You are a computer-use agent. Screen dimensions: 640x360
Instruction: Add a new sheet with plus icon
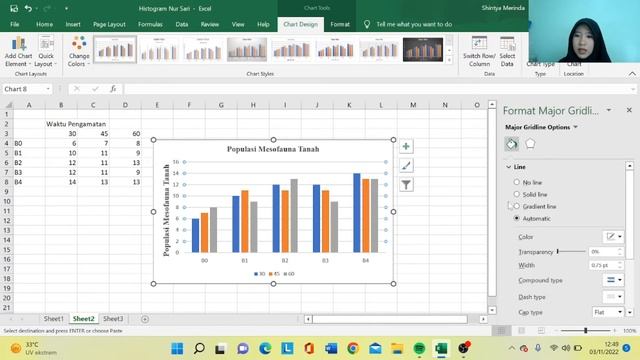coord(145,319)
